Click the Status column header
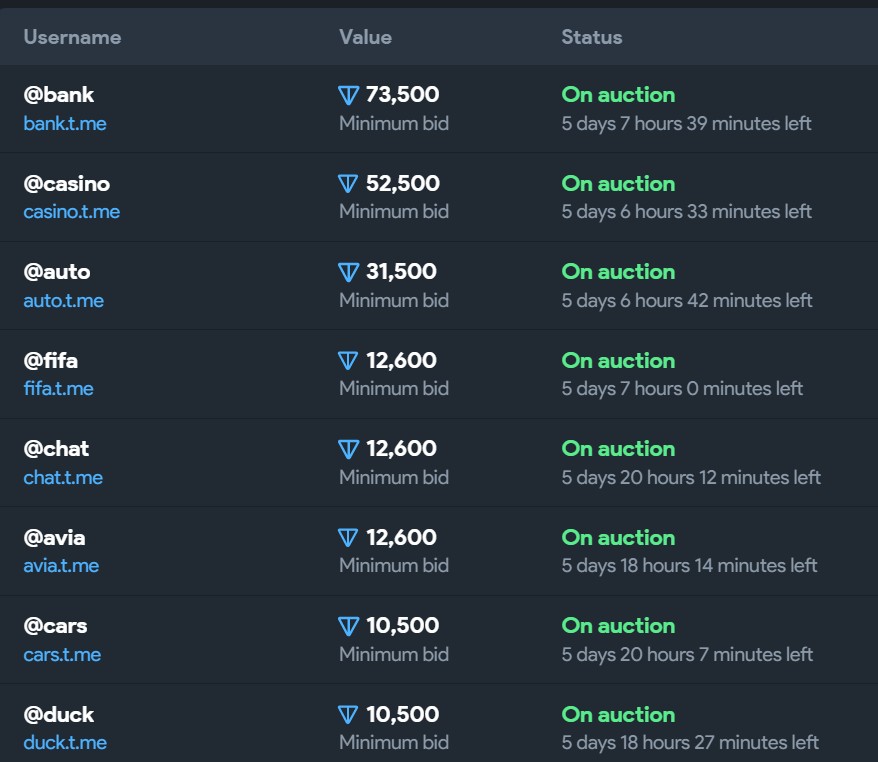 (592, 37)
